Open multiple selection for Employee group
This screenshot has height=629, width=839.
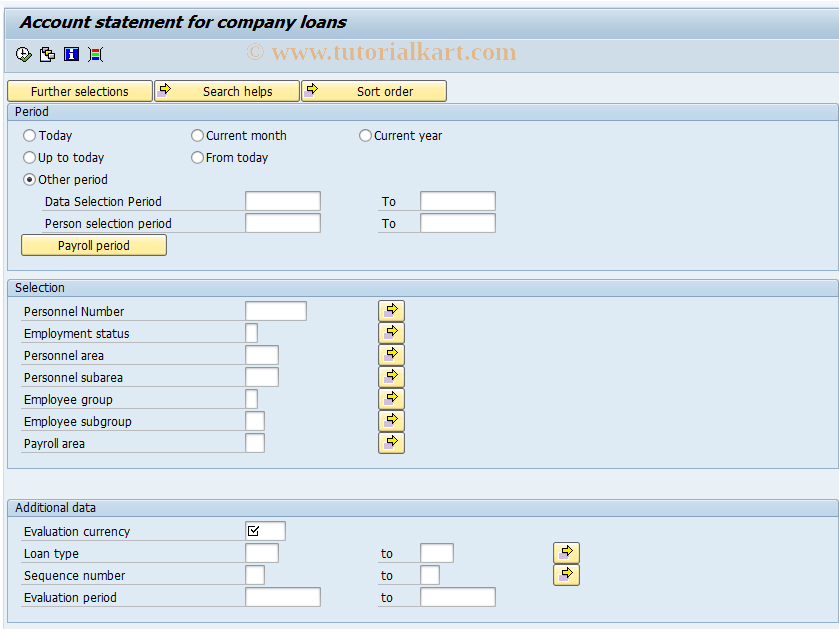coord(391,399)
